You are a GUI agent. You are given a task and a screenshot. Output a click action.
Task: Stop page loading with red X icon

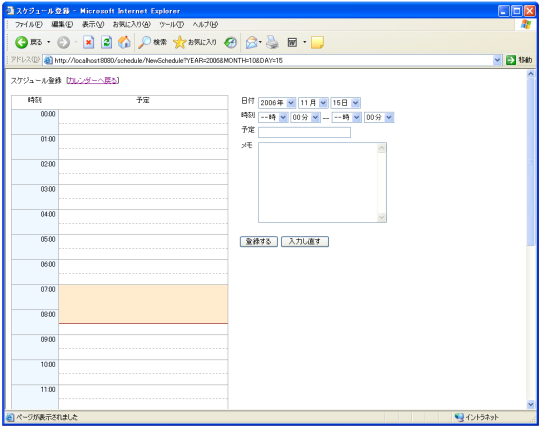pos(89,42)
